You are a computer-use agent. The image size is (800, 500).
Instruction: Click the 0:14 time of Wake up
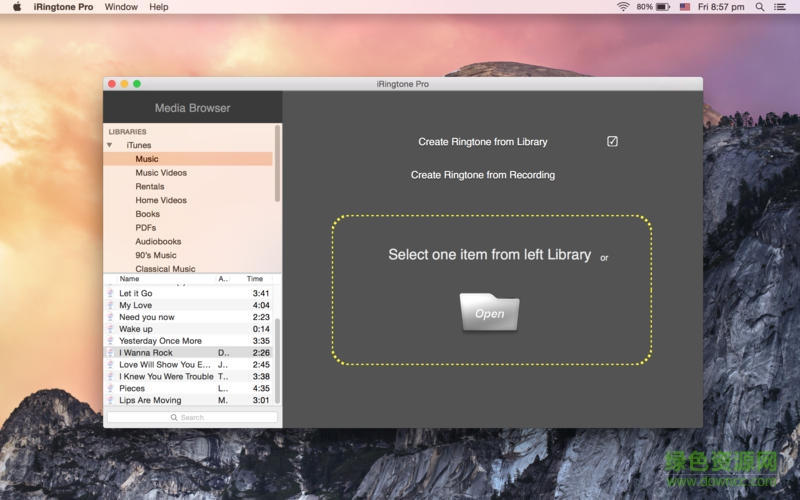click(x=261, y=329)
